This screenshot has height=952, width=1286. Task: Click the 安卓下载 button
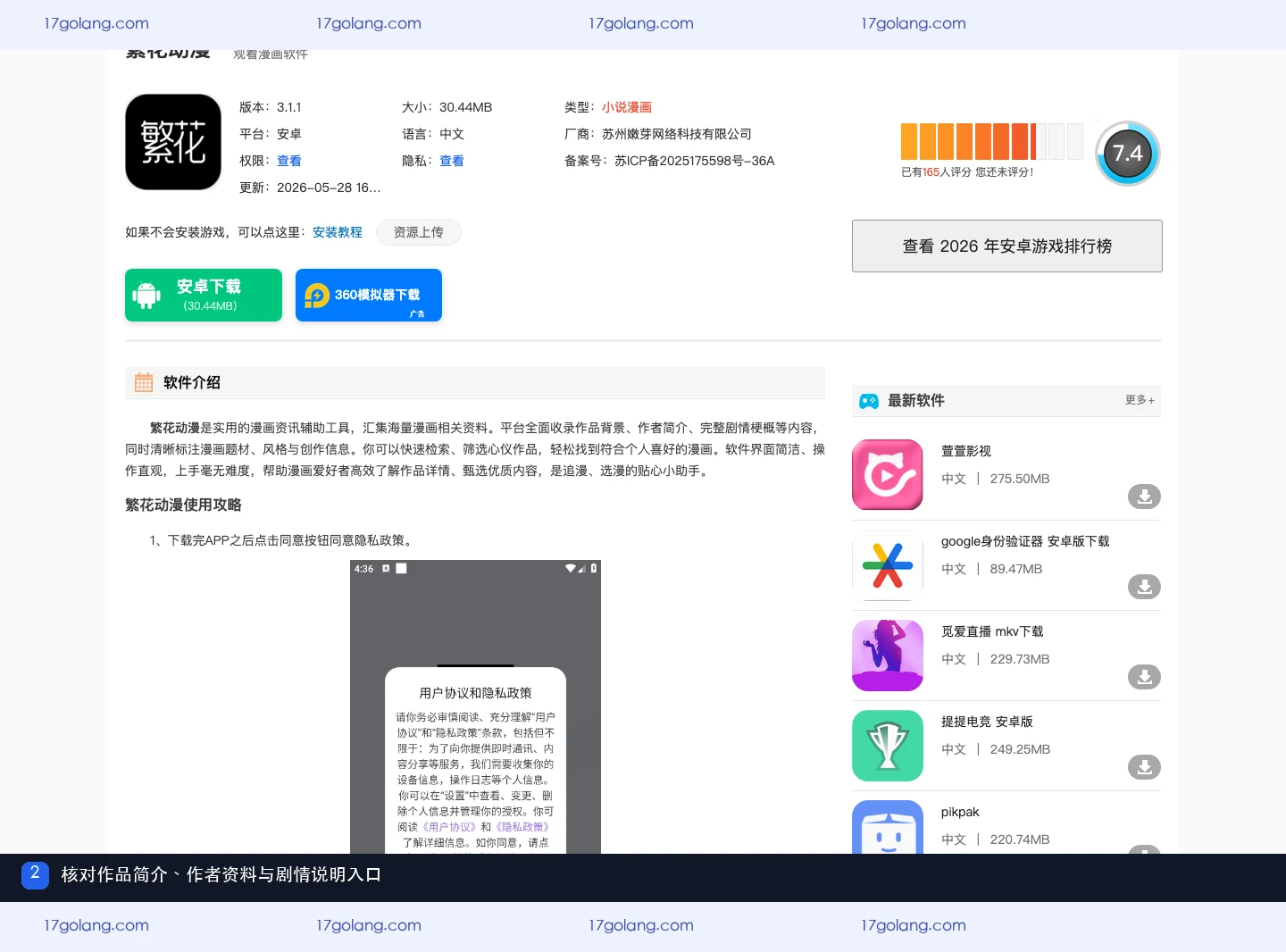click(x=204, y=295)
